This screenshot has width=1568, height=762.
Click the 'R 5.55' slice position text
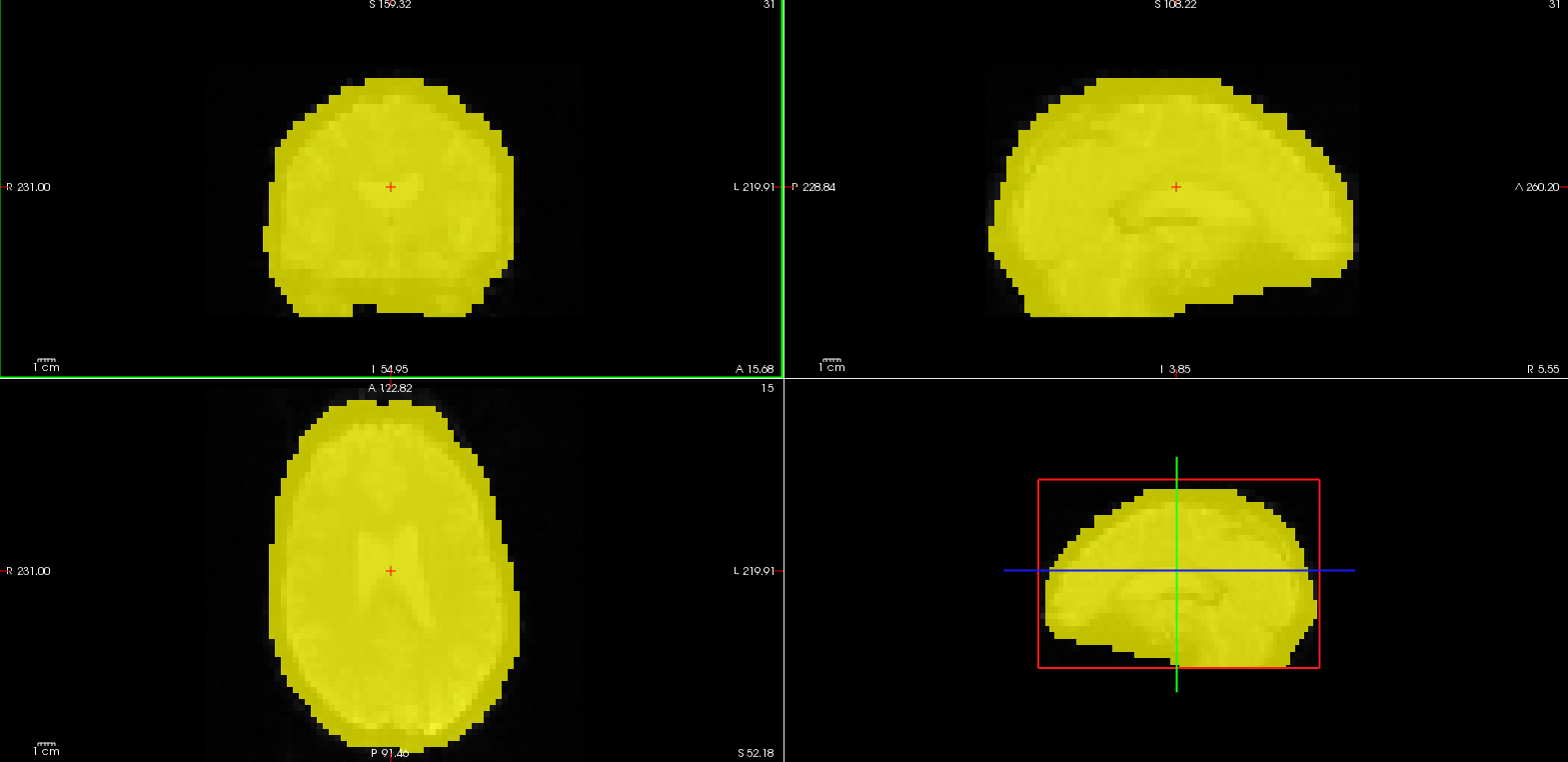coord(1543,369)
